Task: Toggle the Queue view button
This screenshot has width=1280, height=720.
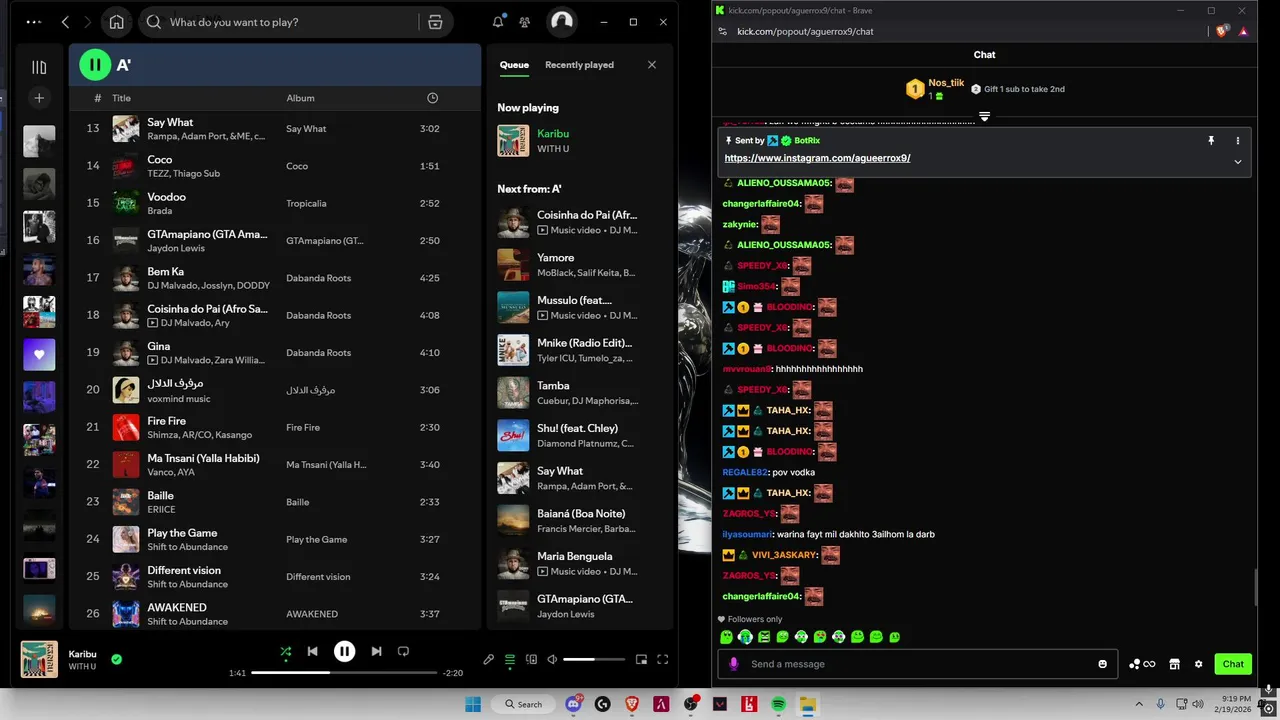Action: pos(510,660)
